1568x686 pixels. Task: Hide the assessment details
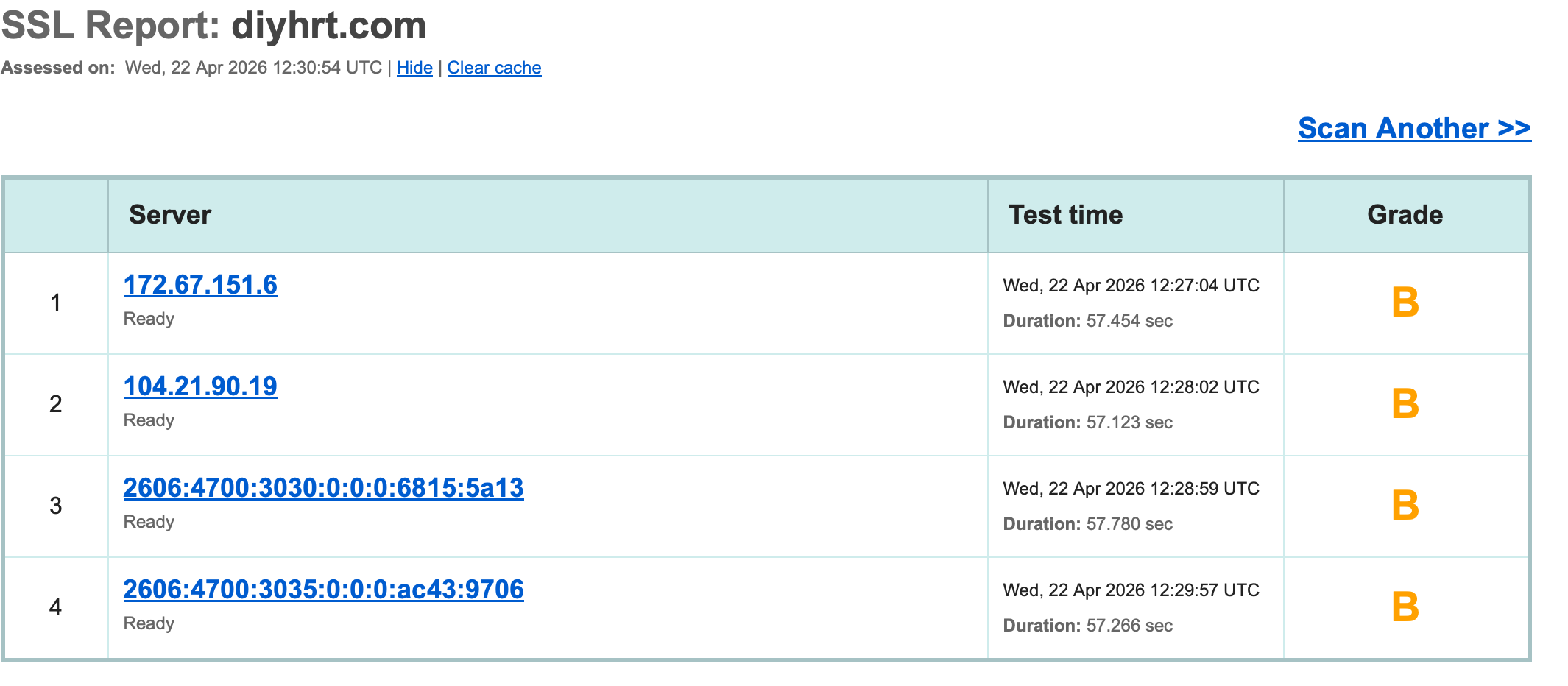[414, 67]
